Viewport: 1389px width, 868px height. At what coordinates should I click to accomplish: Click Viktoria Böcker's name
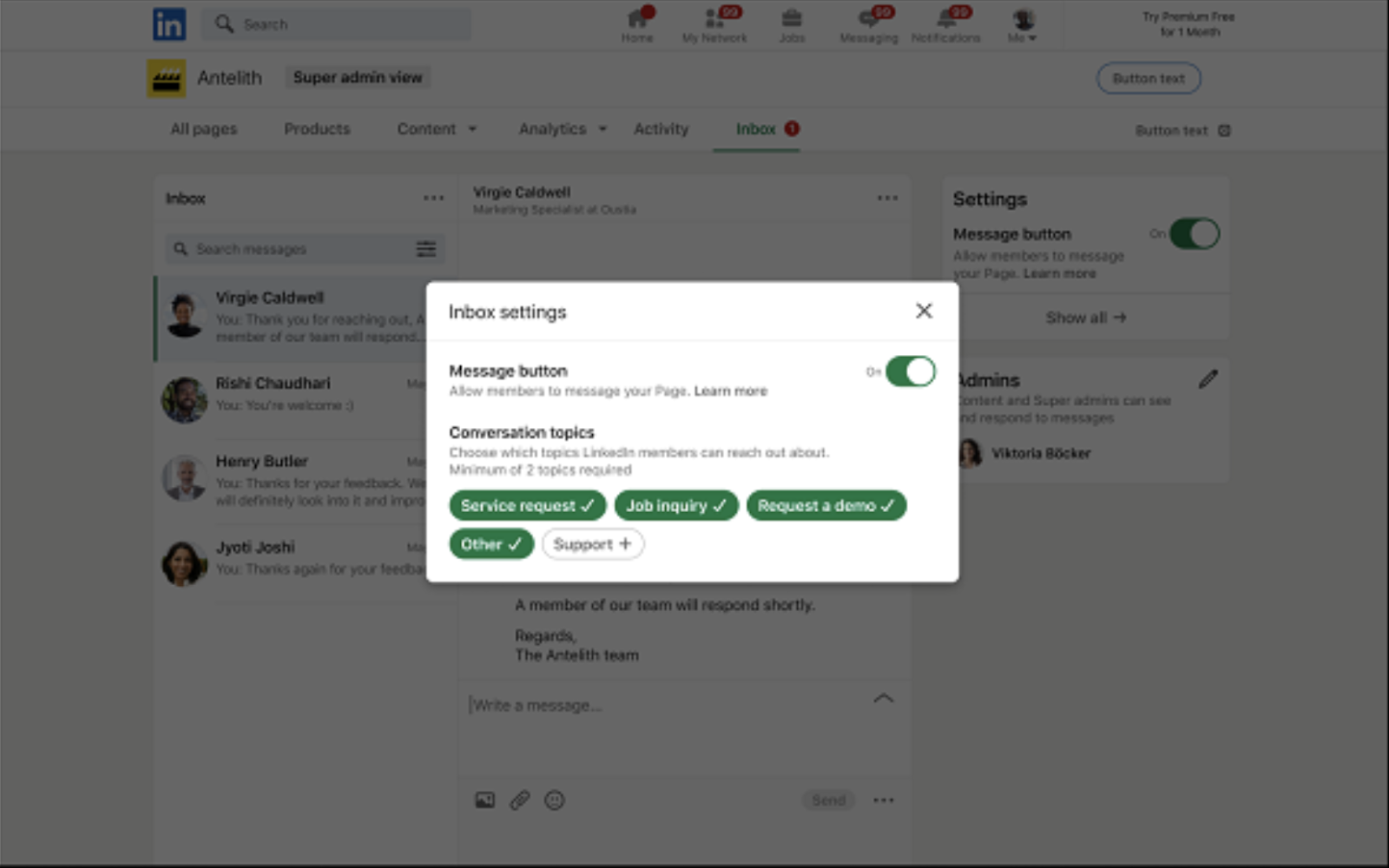1041,453
